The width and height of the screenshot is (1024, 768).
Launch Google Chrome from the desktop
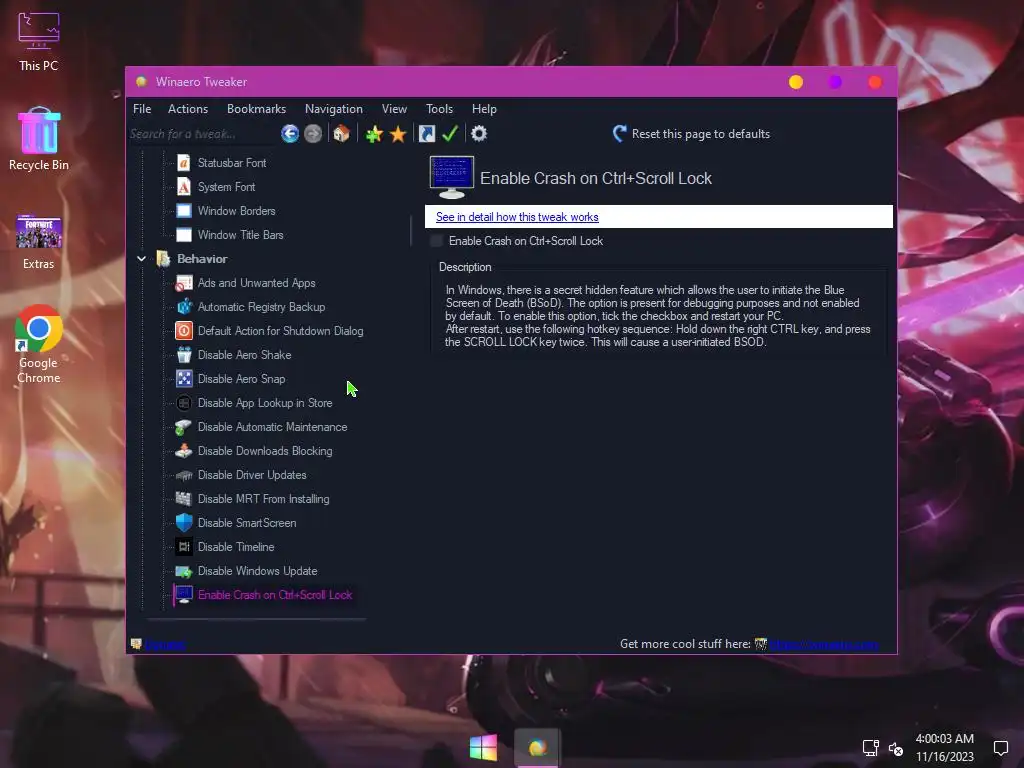tap(39, 344)
